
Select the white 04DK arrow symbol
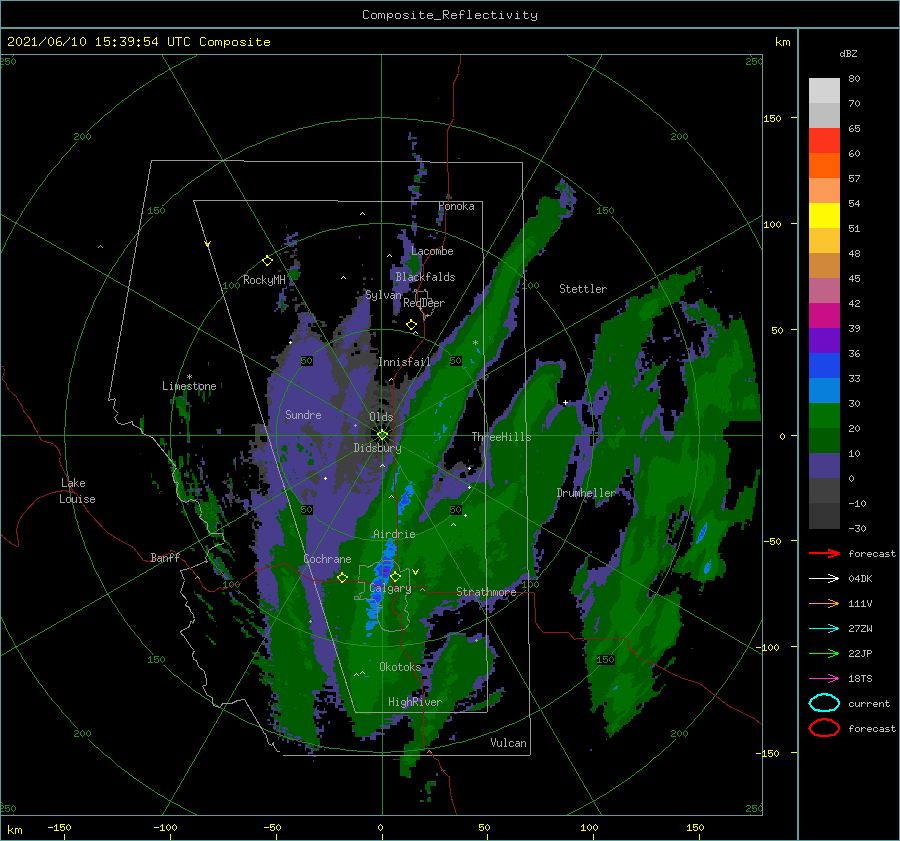(824, 579)
